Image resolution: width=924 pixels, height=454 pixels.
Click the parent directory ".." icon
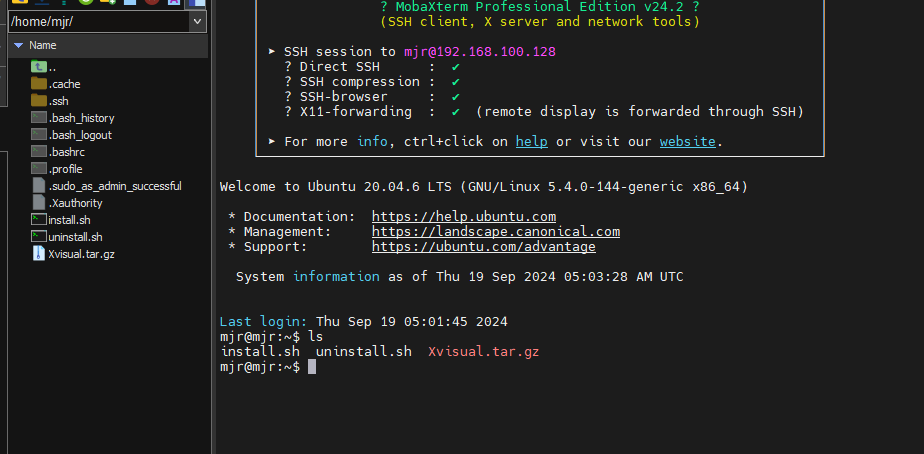(x=39, y=67)
